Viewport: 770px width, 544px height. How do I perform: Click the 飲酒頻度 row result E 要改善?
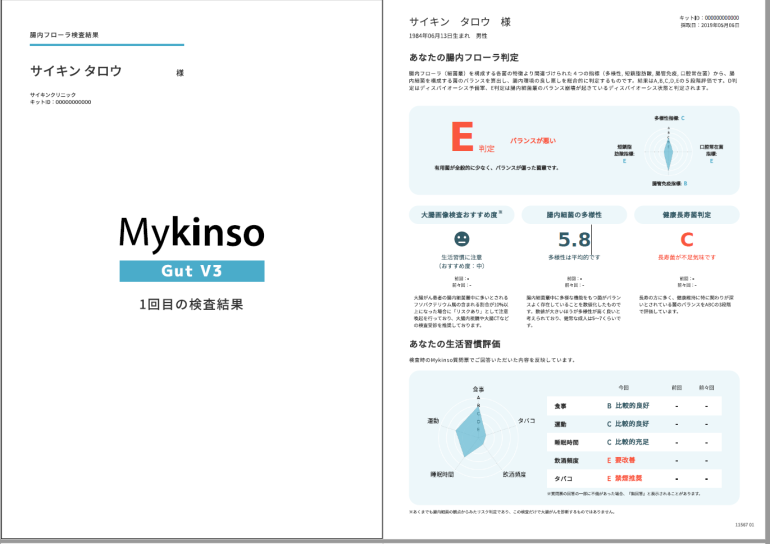(621, 460)
